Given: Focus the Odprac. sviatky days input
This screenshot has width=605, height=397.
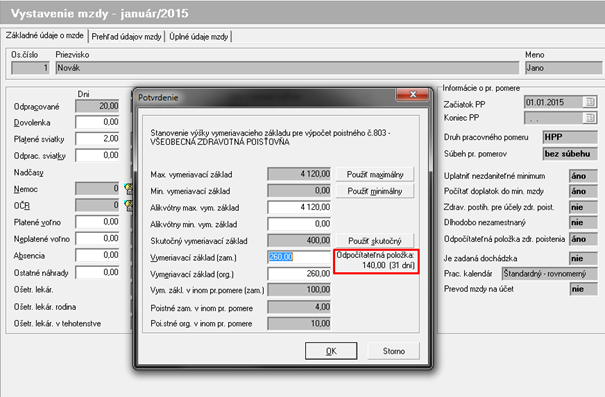Looking at the screenshot, I should [x=97, y=155].
